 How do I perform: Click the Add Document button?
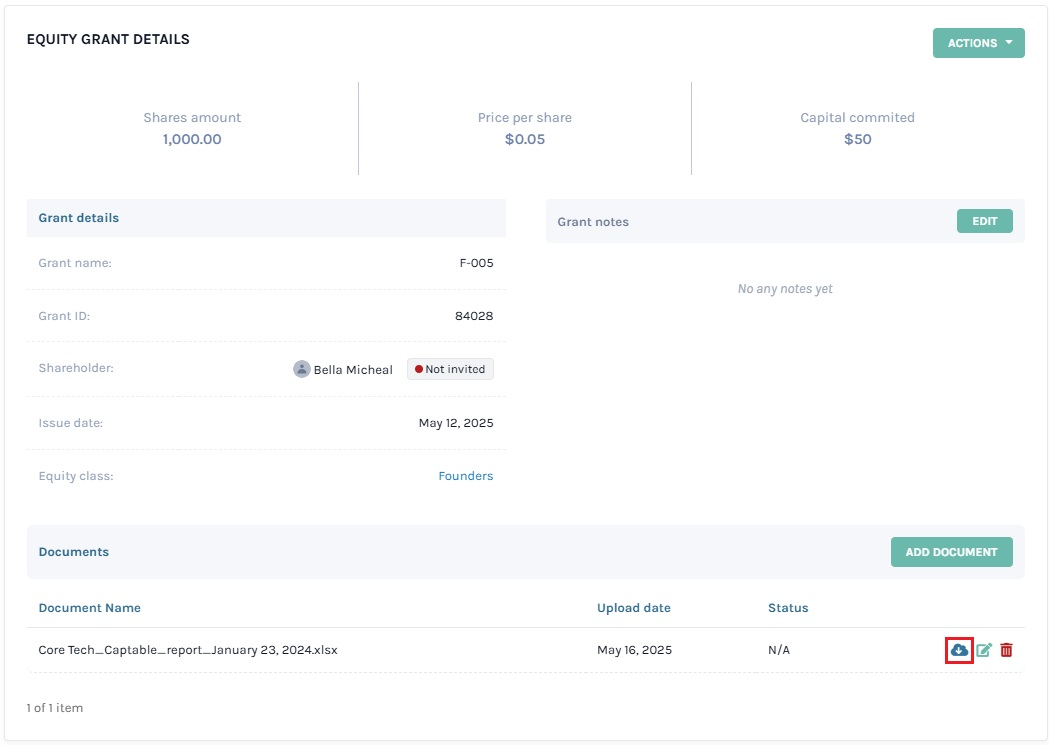point(951,552)
